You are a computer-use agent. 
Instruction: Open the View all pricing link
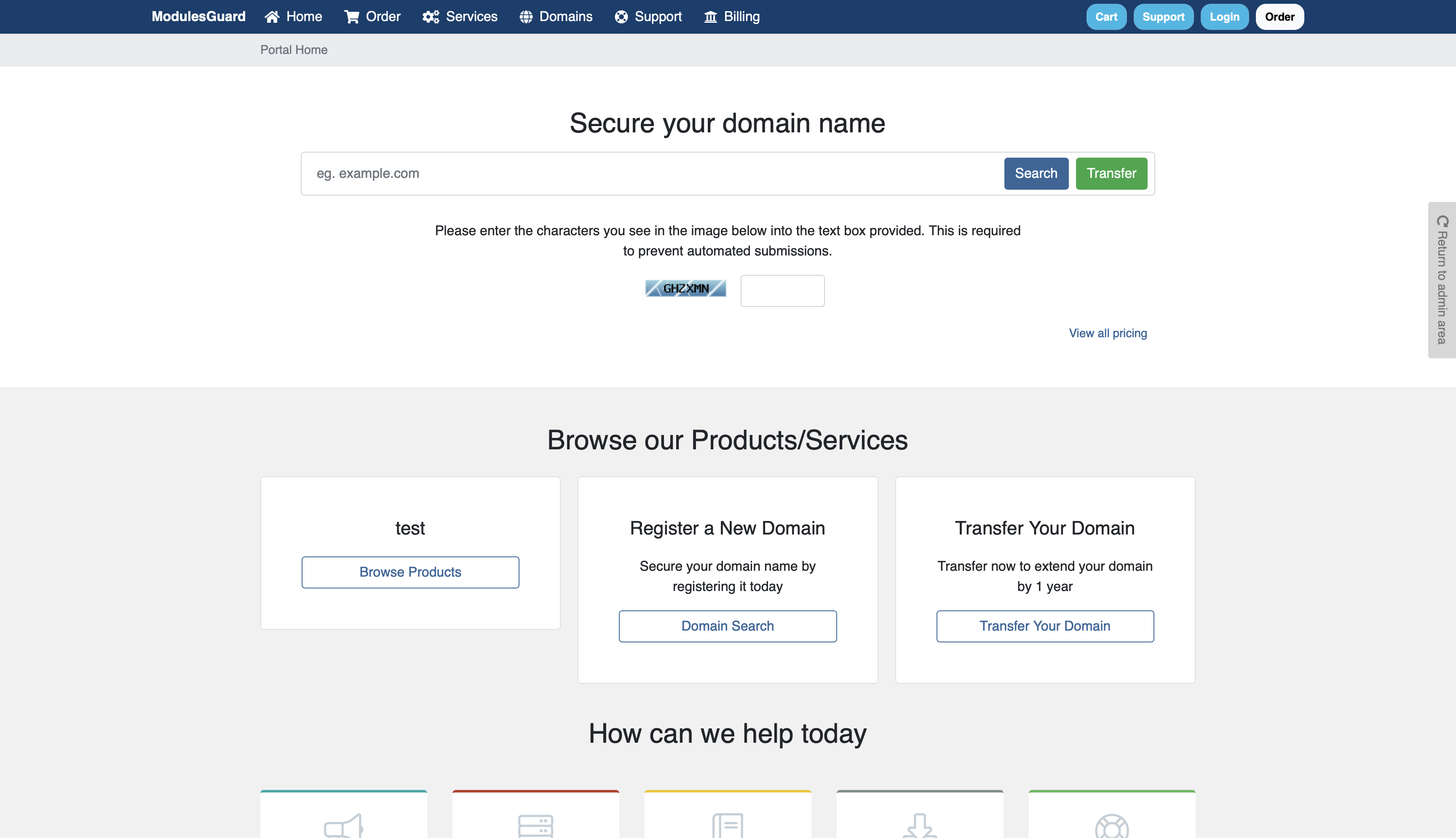point(1108,333)
